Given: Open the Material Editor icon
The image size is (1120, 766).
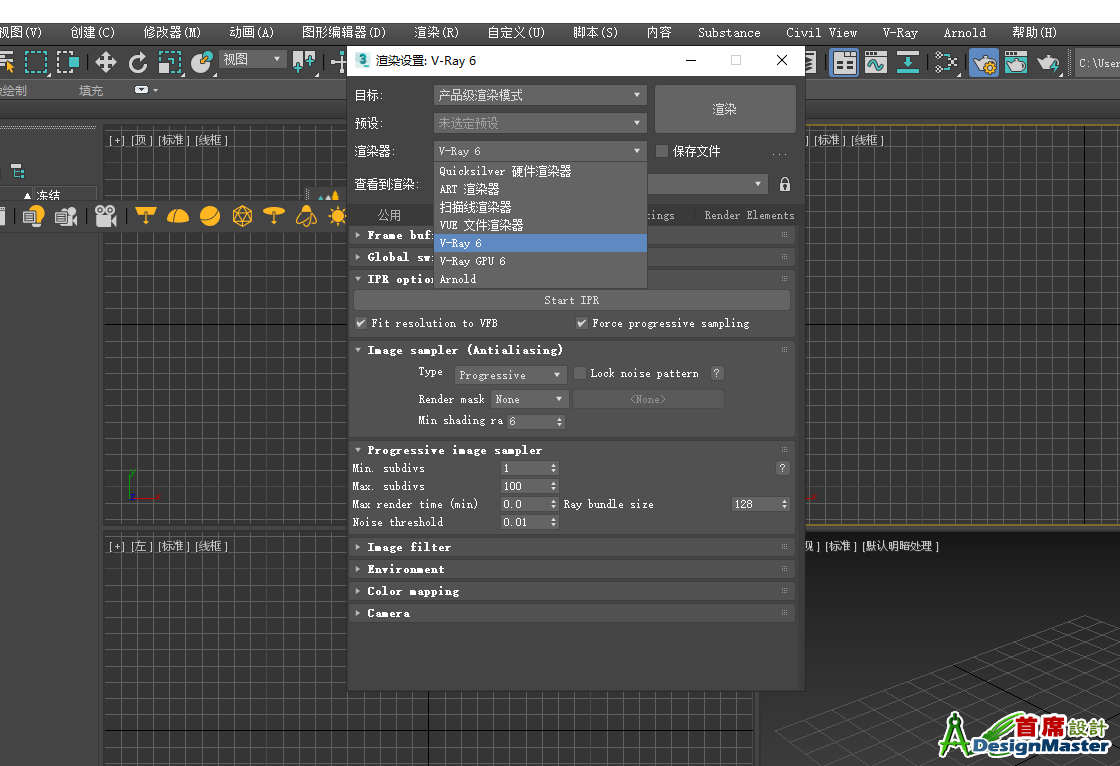Looking at the screenshot, I should (946, 63).
